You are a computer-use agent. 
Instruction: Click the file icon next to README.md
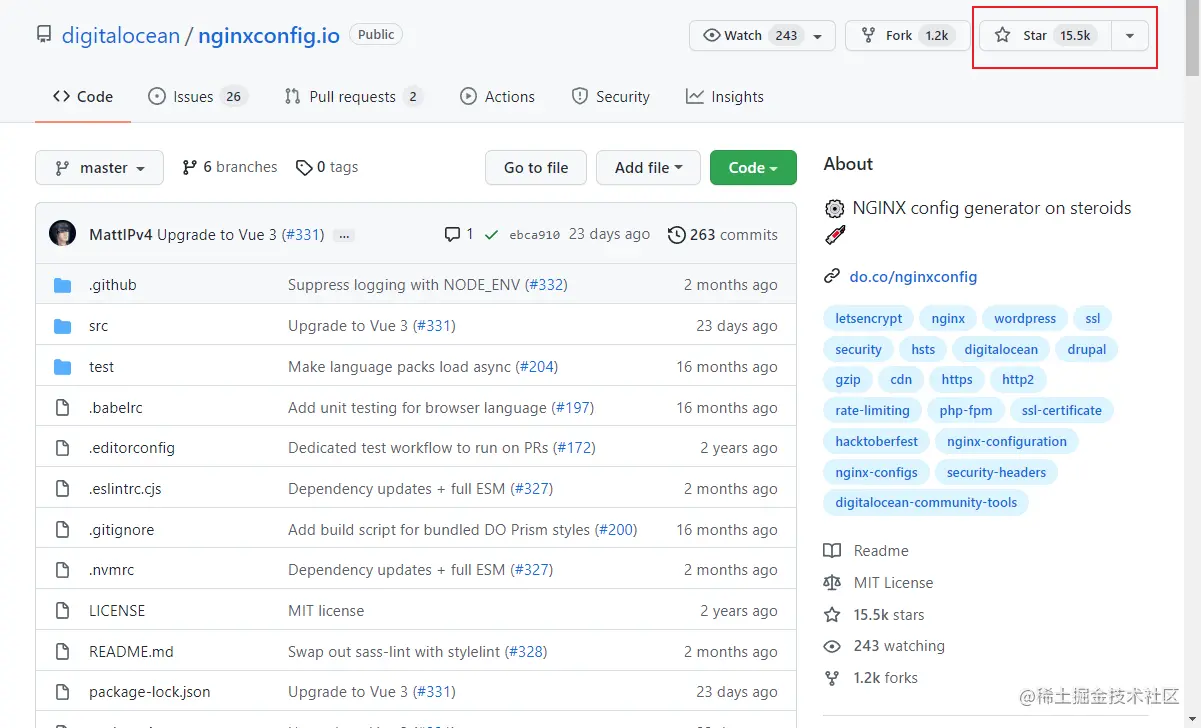click(x=62, y=652)
